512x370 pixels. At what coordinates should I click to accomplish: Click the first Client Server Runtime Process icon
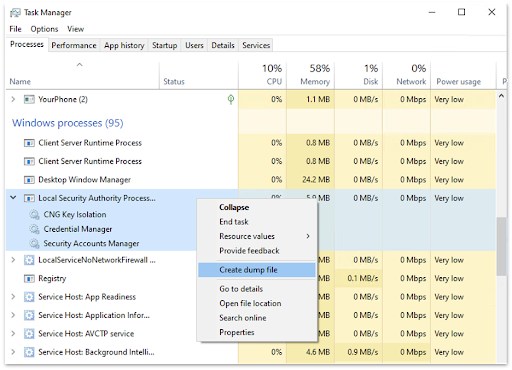click(x=29, y=143)
